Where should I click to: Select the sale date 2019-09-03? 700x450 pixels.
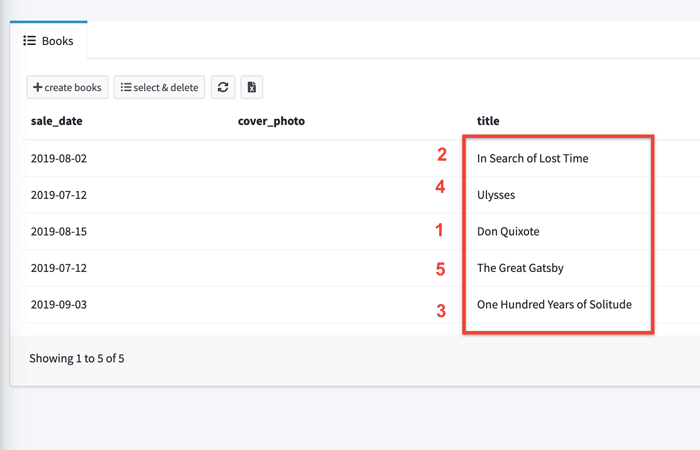click(59, 305)
